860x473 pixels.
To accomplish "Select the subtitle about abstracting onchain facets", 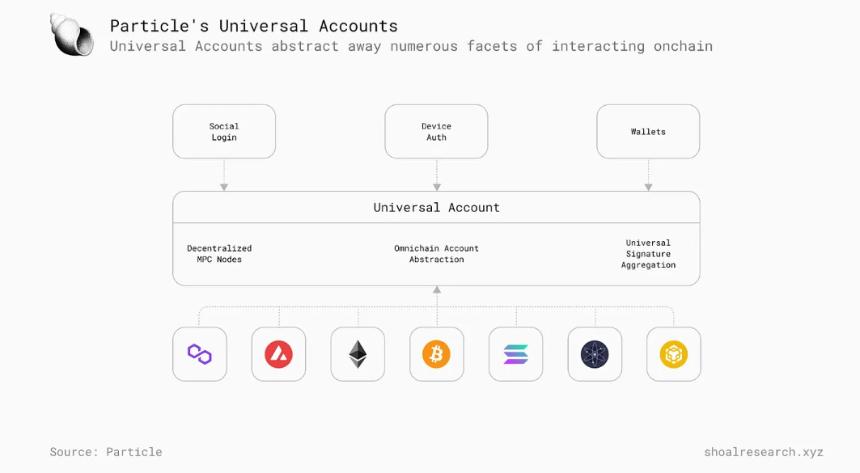I will (x=411, y=46).
